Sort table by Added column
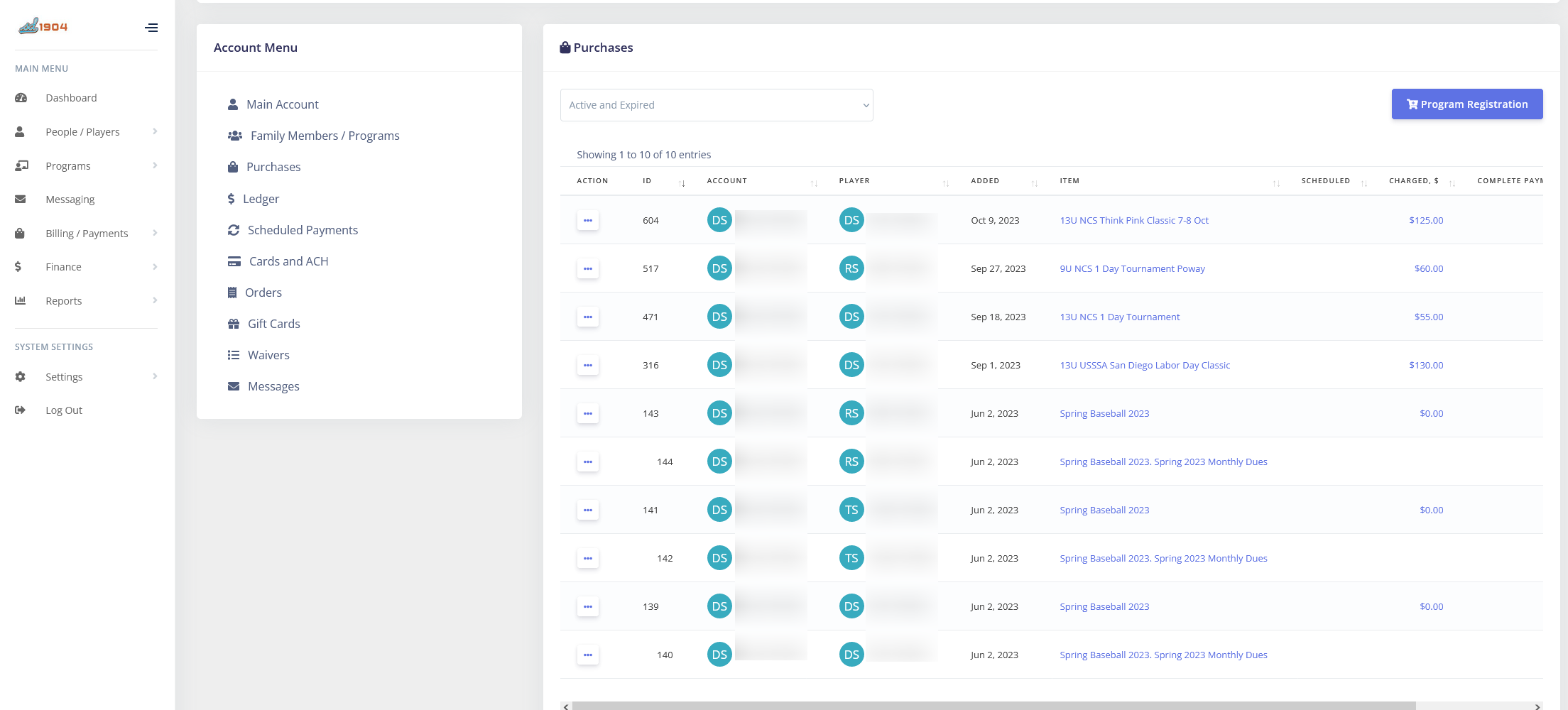The image size is (1568, 710). click(1004, 181)
